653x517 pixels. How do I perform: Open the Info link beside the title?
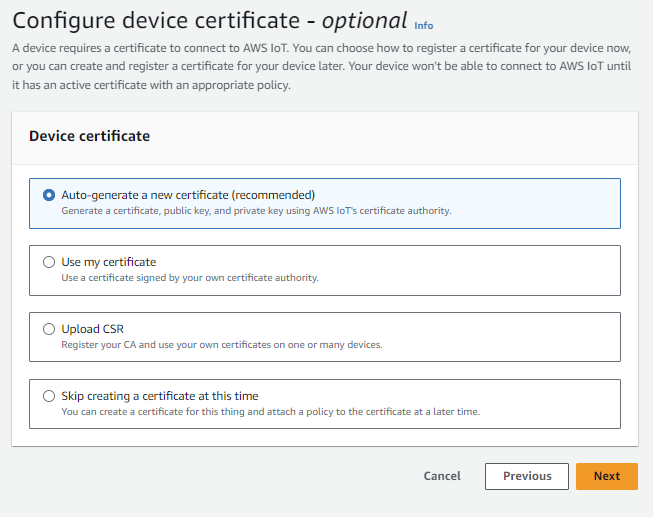424,26
